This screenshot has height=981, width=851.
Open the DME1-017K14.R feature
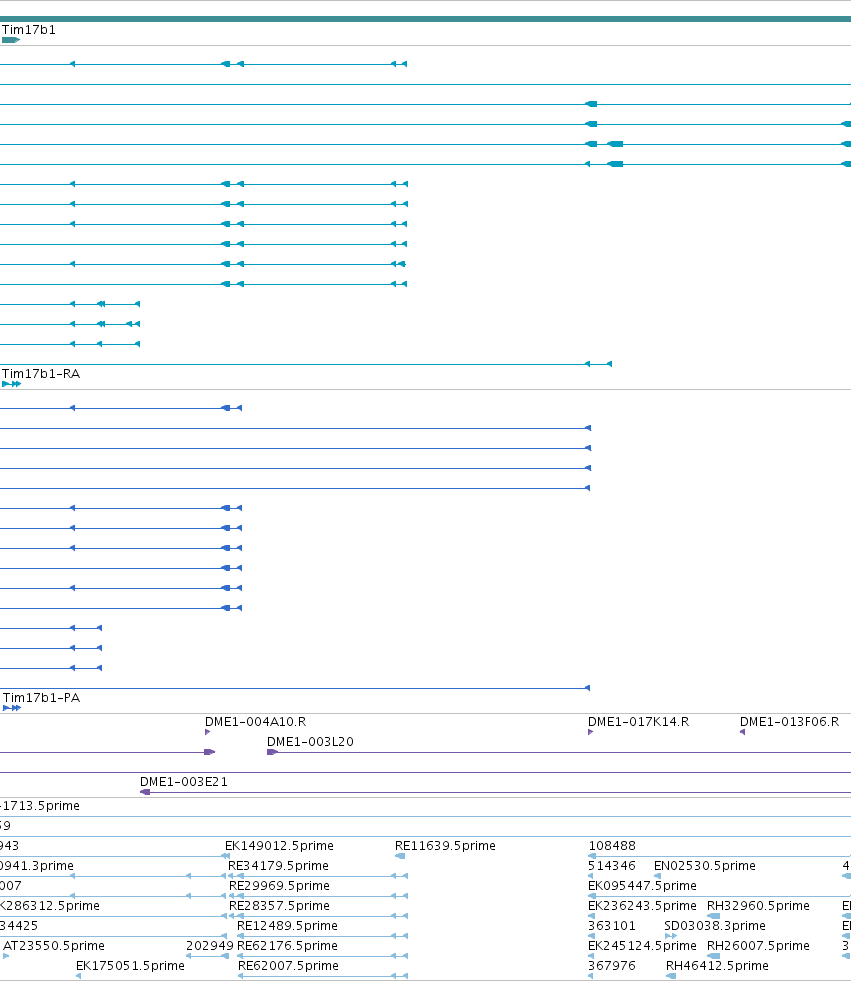tap(638, 722)
